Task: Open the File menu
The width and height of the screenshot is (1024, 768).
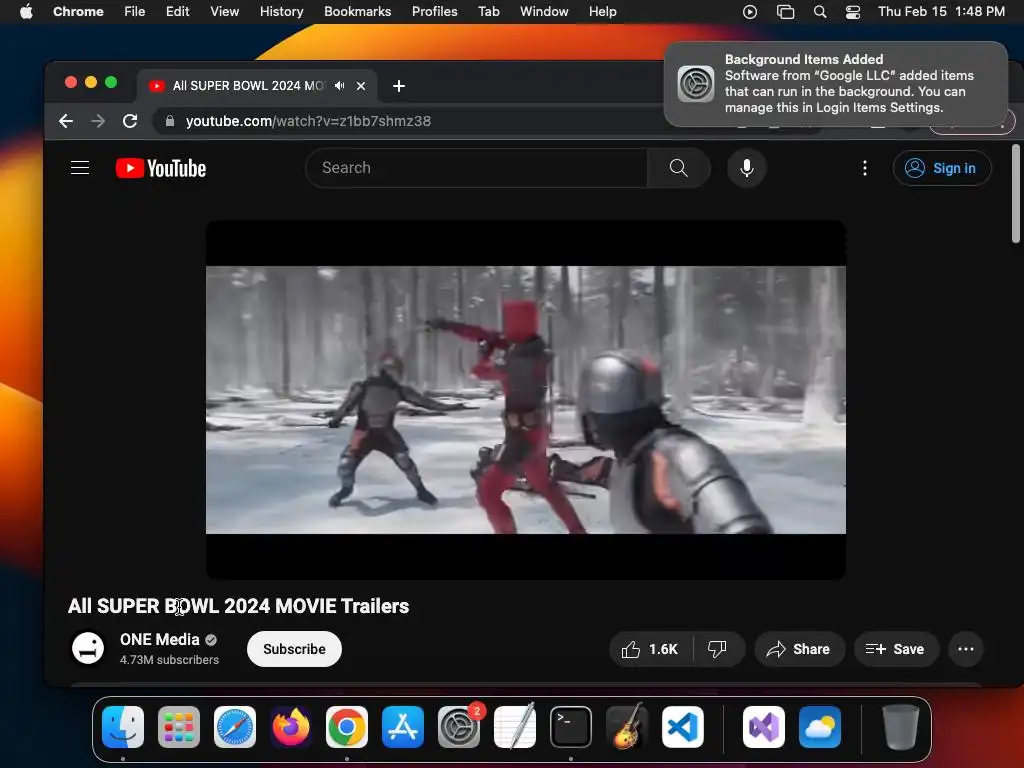Action: click(x=135, y=11)
